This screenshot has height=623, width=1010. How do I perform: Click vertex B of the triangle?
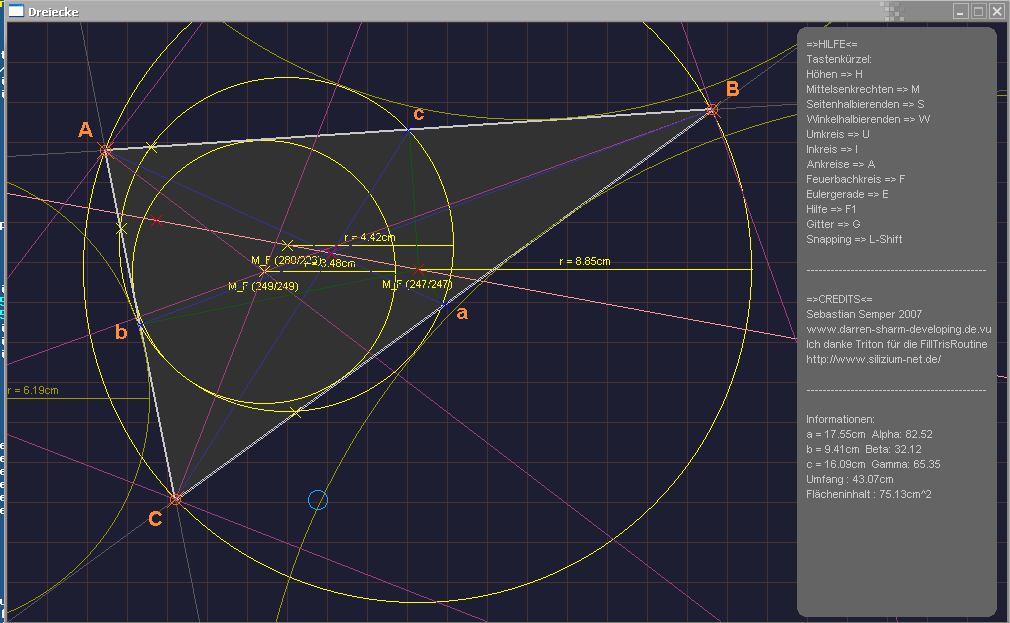coord(712,110)
